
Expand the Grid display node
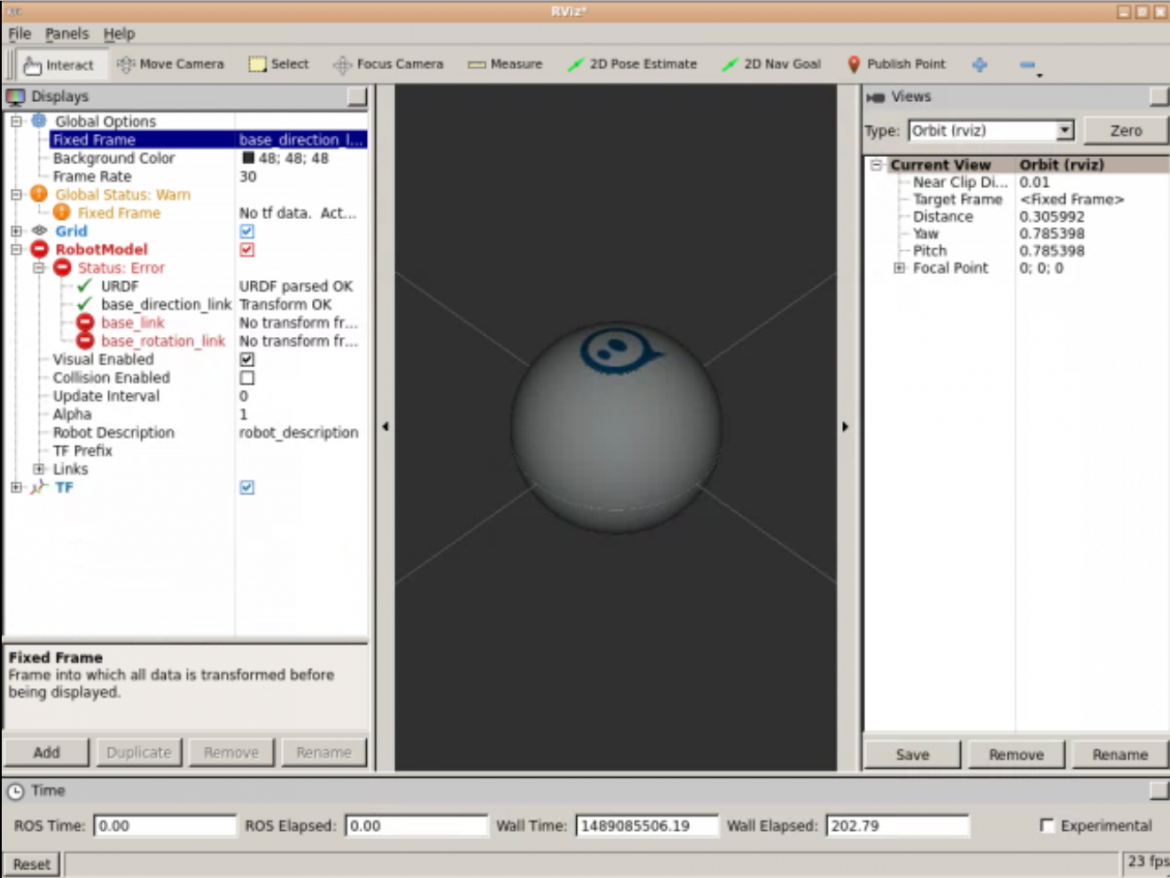(16, 231)
